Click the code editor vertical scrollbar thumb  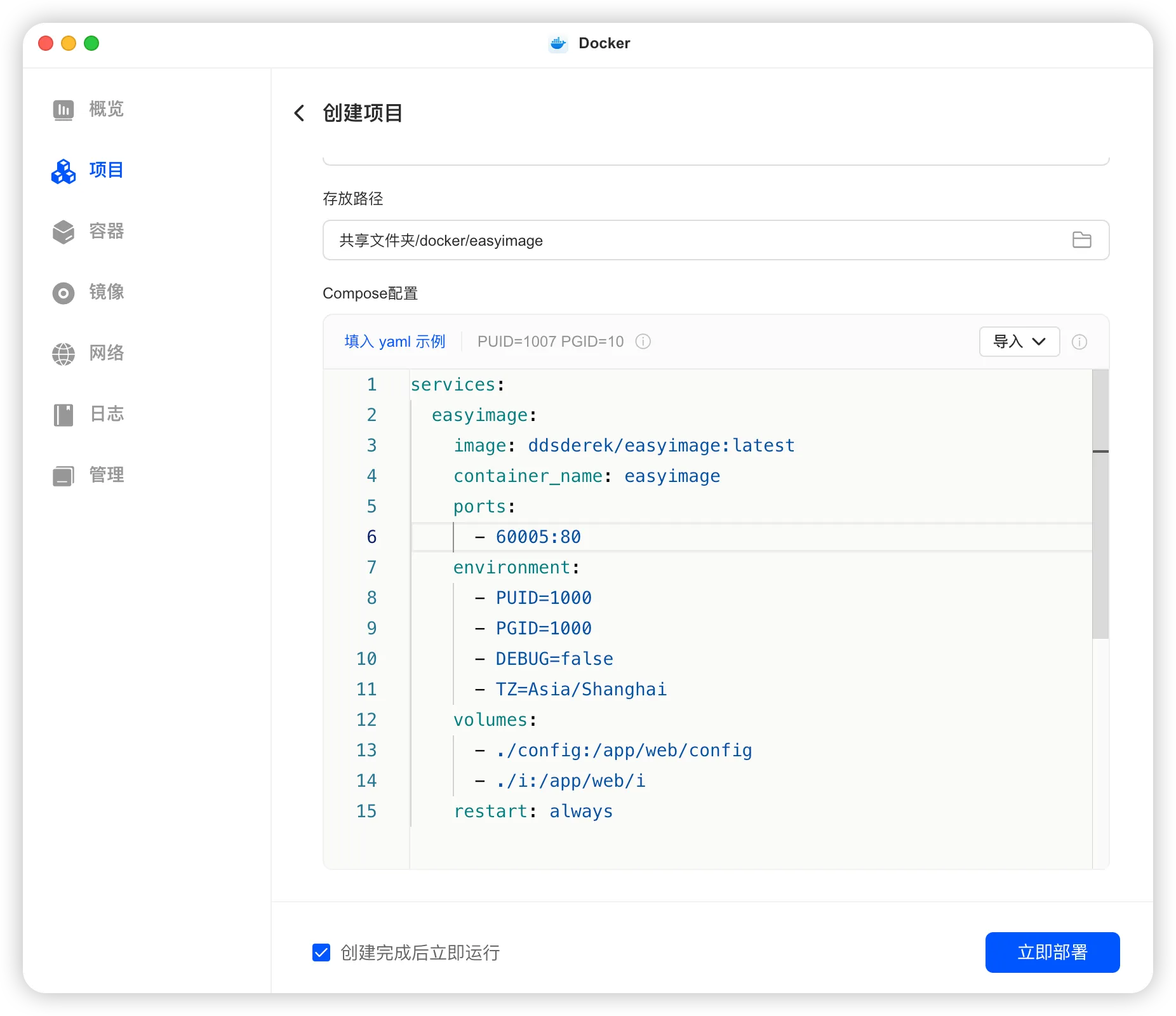click(x=1100, y=504)
